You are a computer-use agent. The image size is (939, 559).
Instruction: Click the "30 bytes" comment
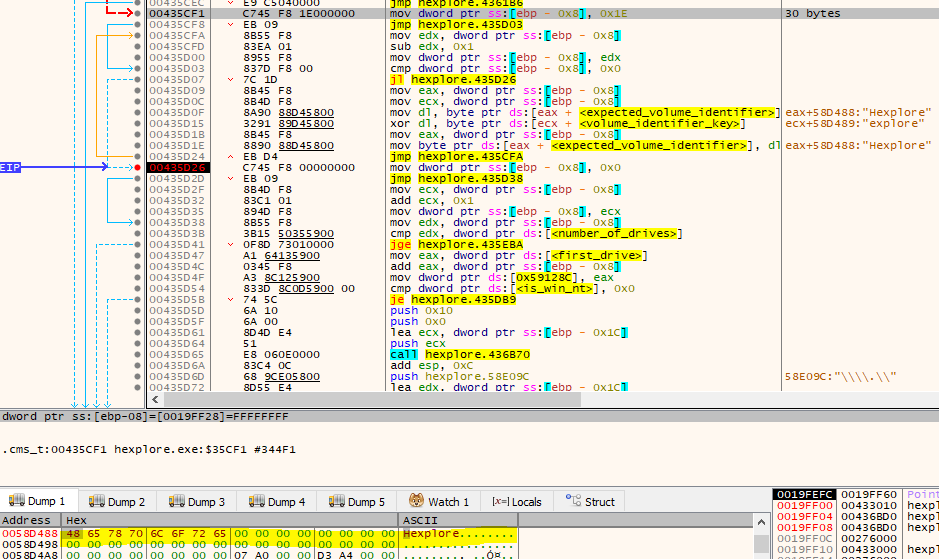[813, 13]
